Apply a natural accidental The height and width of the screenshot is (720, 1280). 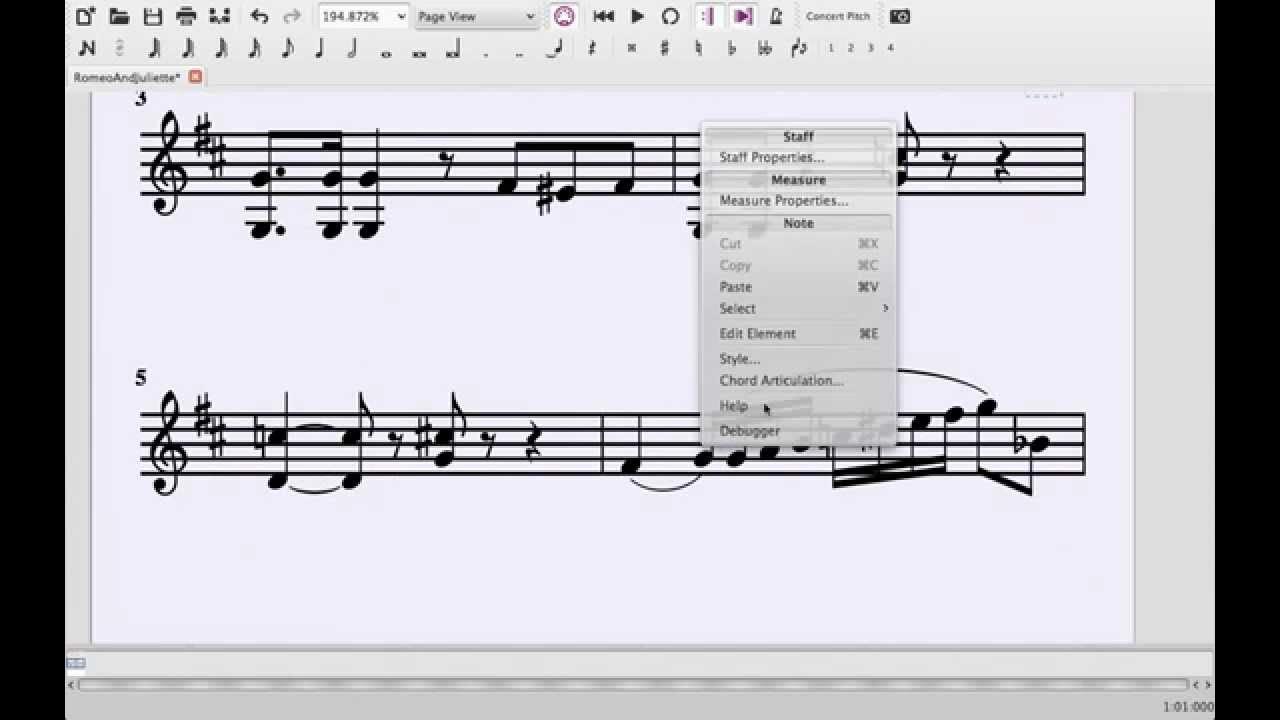698,48
